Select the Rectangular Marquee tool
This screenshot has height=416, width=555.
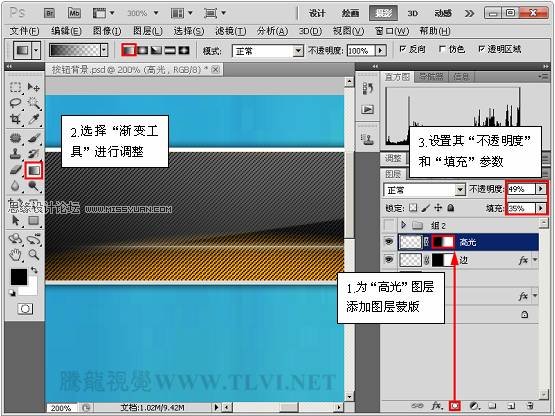(x=15, y=87)
